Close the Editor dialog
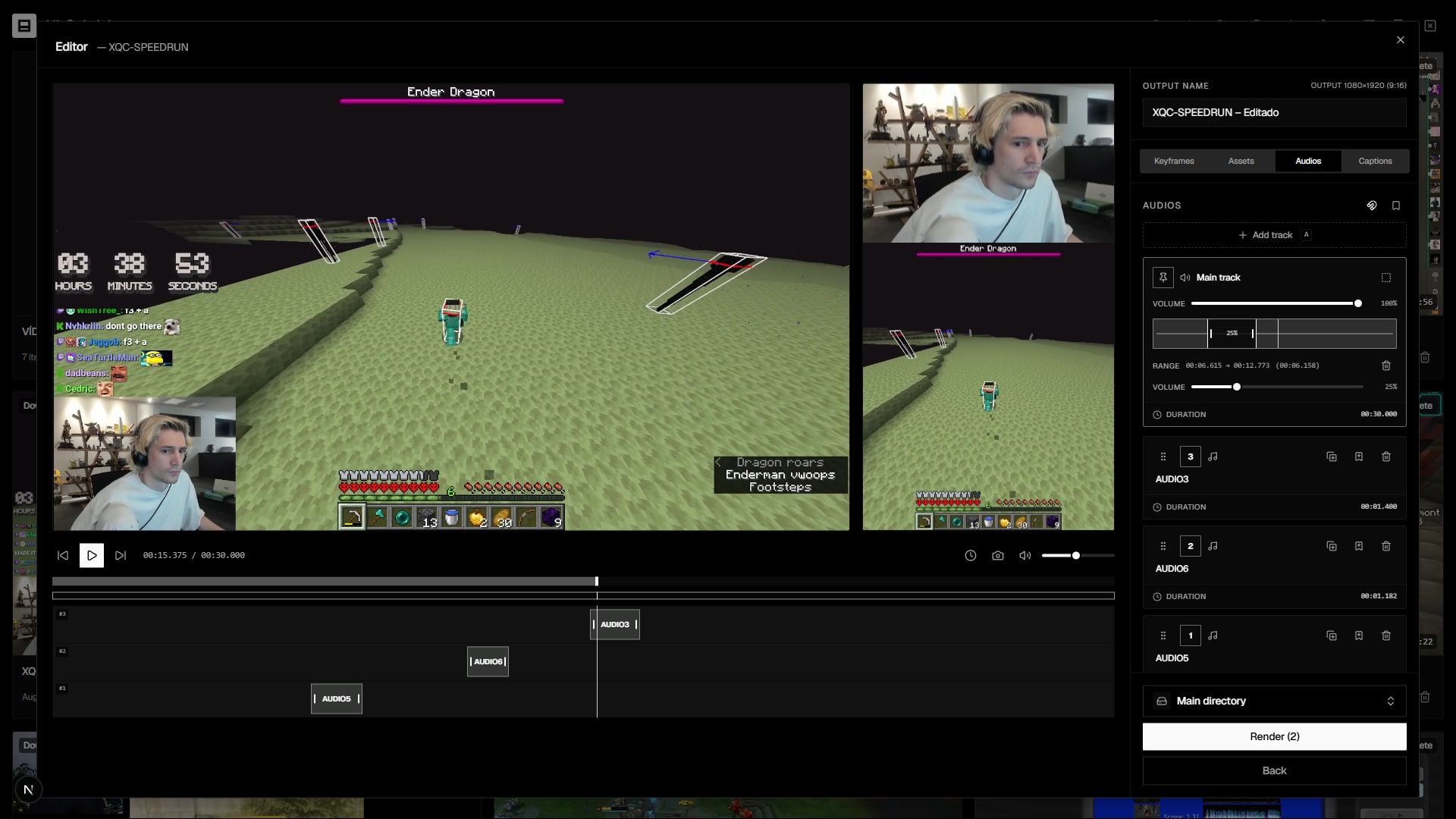The width and height of the screenshot is (1456, 819). 1401,40
